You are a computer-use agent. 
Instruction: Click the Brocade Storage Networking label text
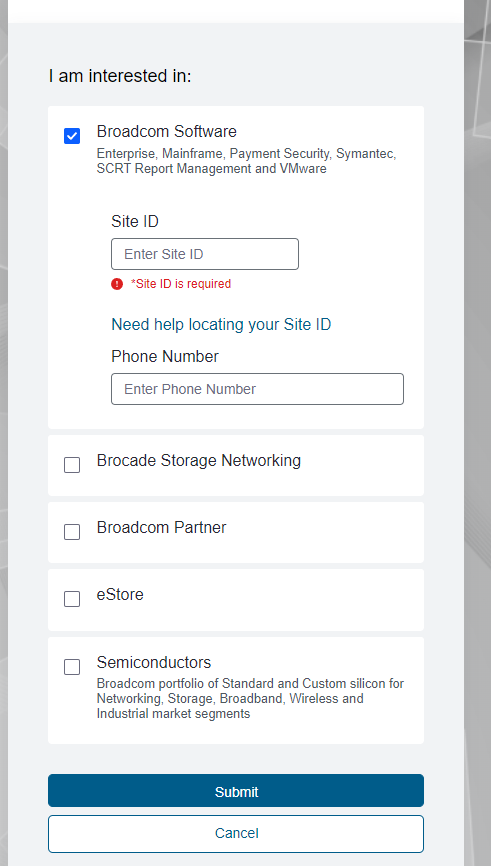click(199, 461)
